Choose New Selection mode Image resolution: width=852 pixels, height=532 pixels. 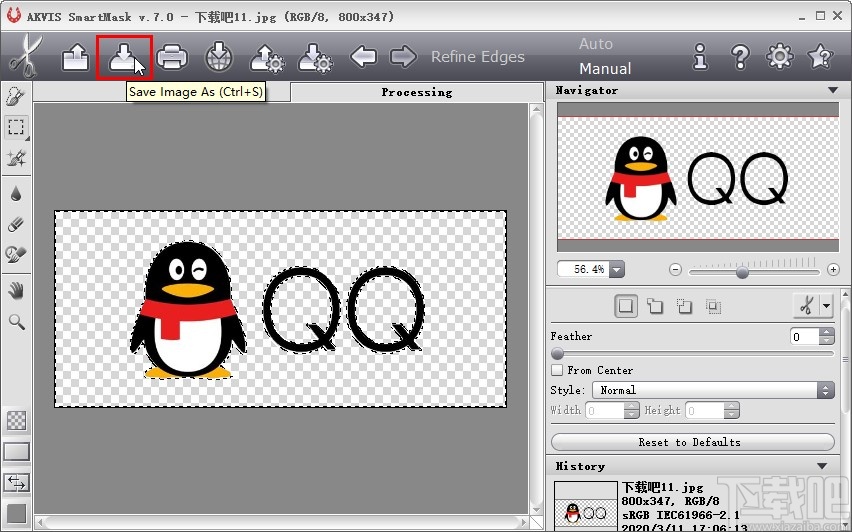pyautogui.click(x=625, y=306)
